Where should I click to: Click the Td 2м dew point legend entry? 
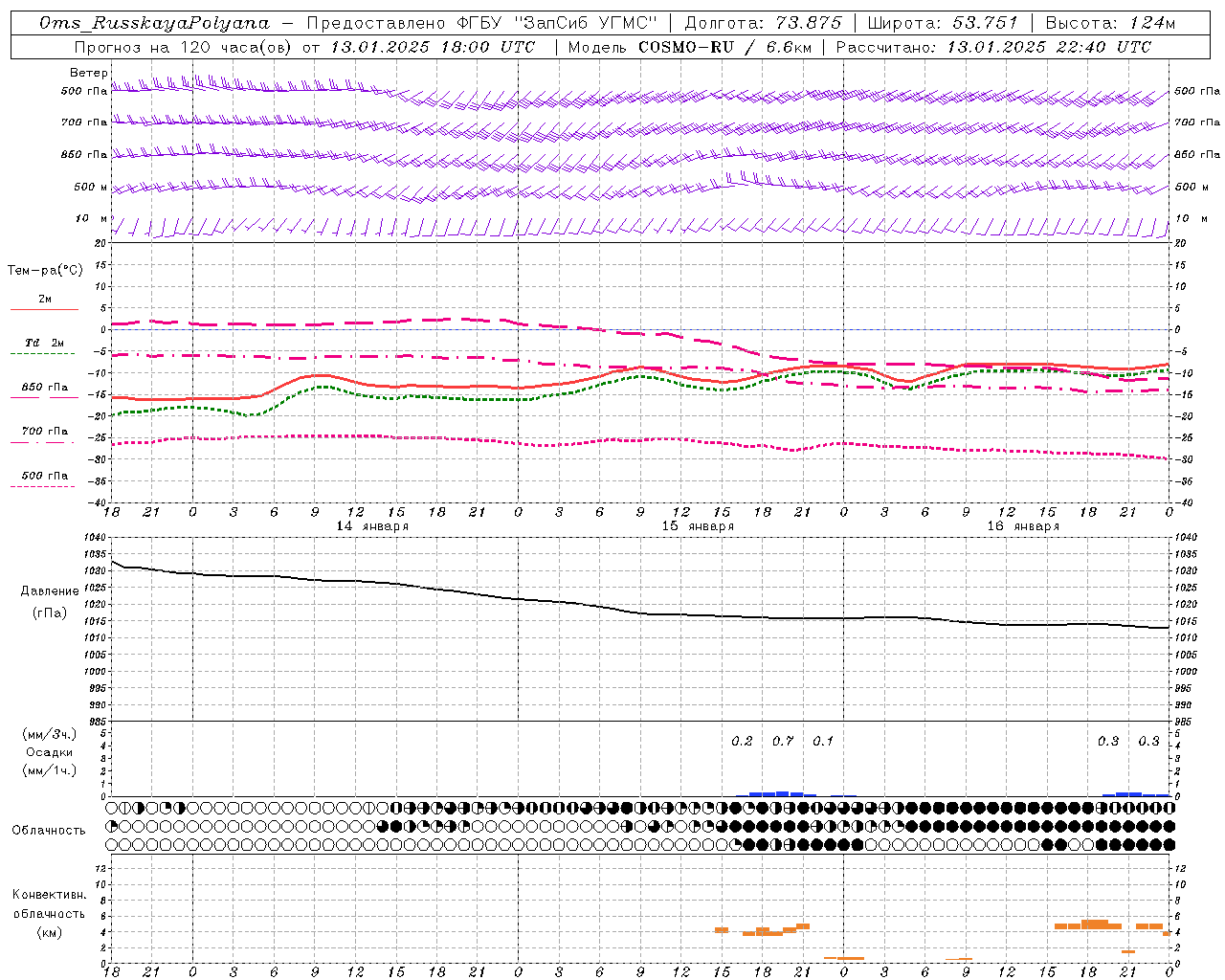(44, 343)
